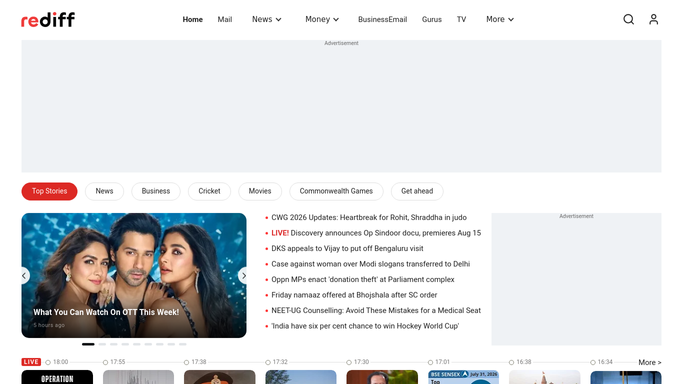Select the News category pill
Image resolution: width=683 pixels, height=384 pixels.
tap(105, 191)
